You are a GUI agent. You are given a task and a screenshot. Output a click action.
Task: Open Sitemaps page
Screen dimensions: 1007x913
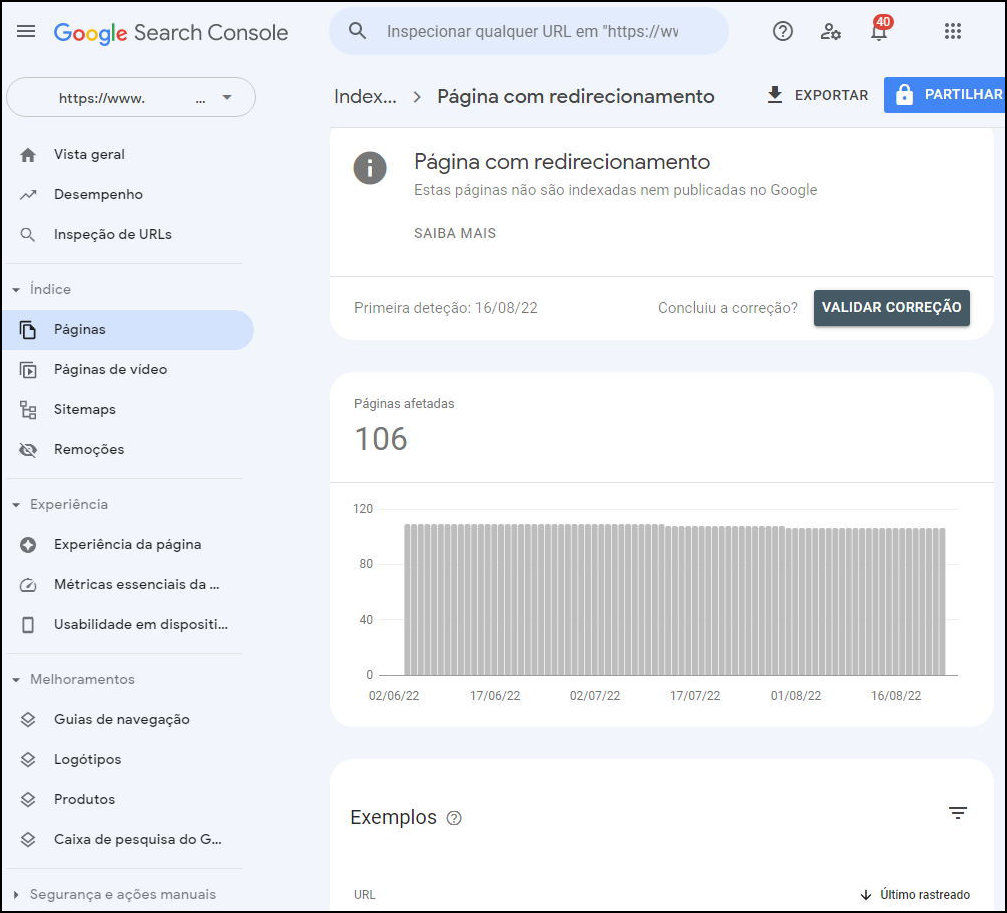(85, 410)
